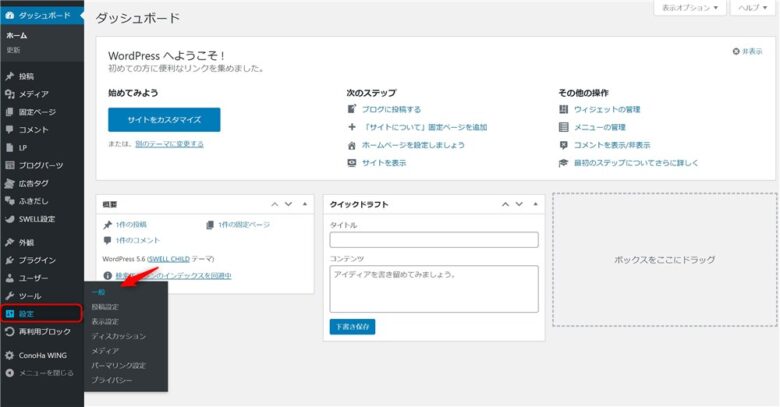The height and width of the screenshot is (407, 780).
Task: Open the 1件のコメント link
Action: (x=138, y=240)
